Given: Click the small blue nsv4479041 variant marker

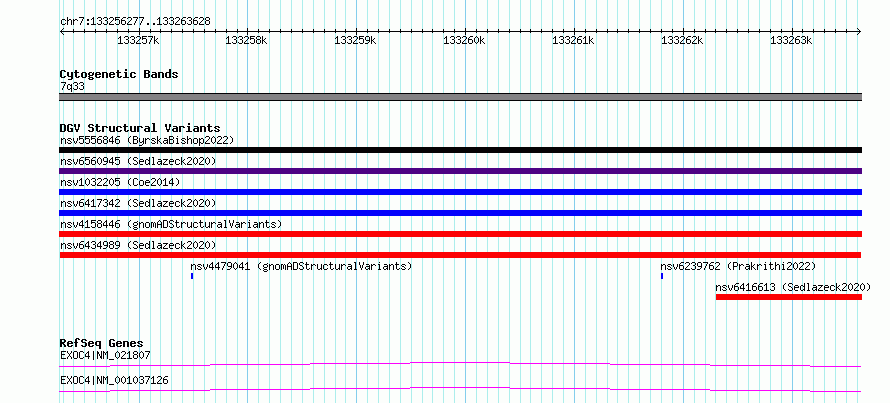Looking at the screenshot, I should point(192,276).
